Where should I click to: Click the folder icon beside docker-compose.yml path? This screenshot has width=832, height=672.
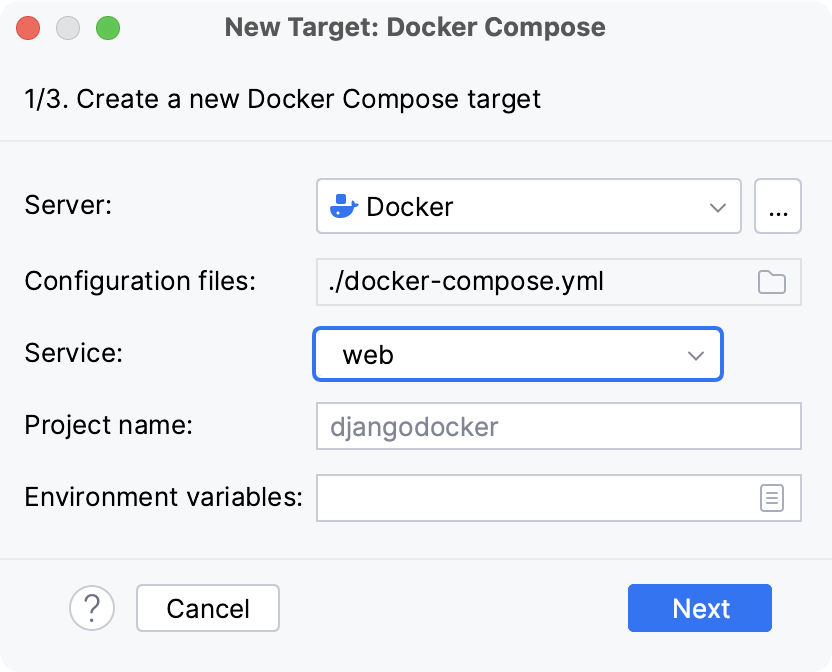(771, 282)
